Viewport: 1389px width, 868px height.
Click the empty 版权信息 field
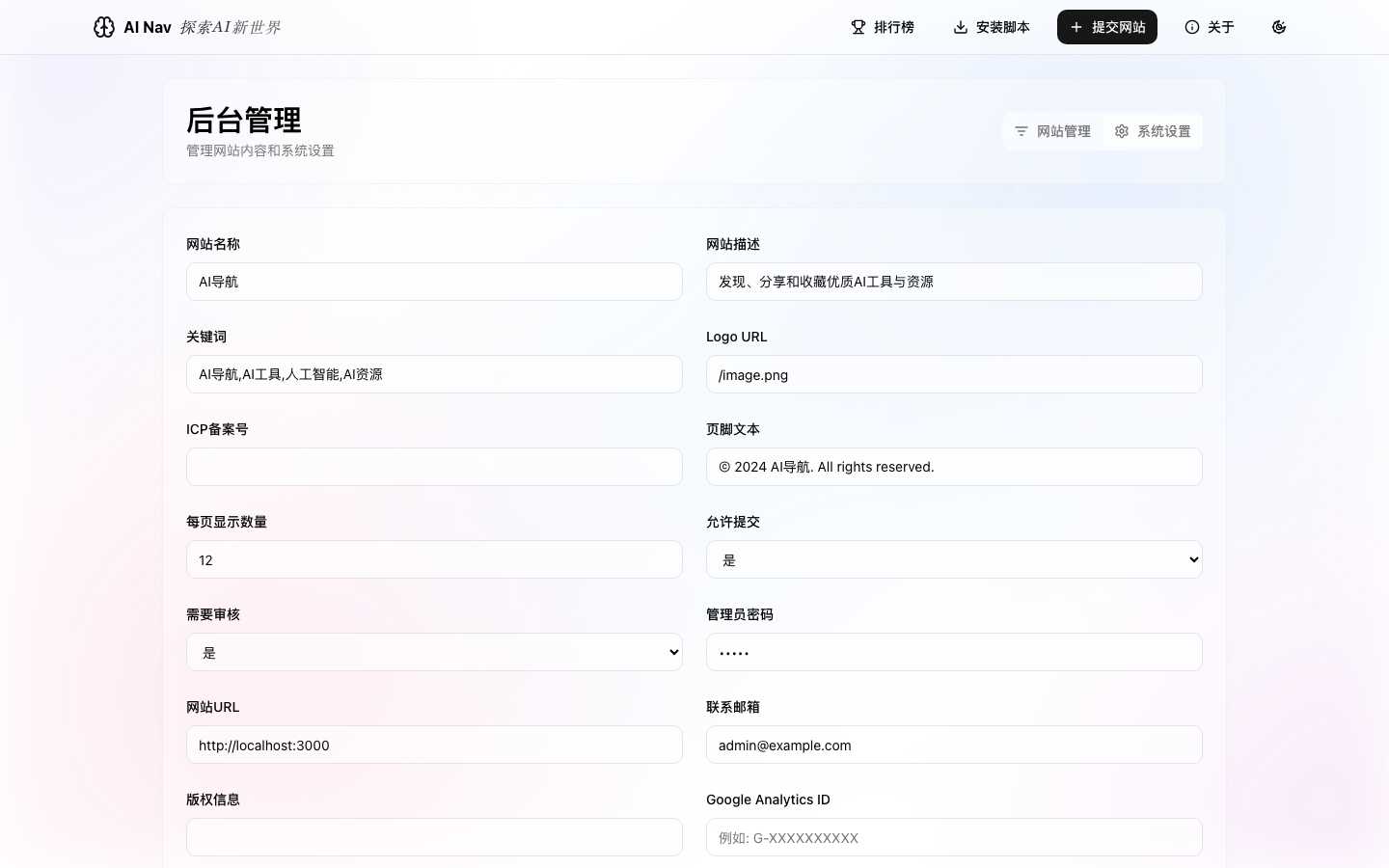[x=434, y=837]
